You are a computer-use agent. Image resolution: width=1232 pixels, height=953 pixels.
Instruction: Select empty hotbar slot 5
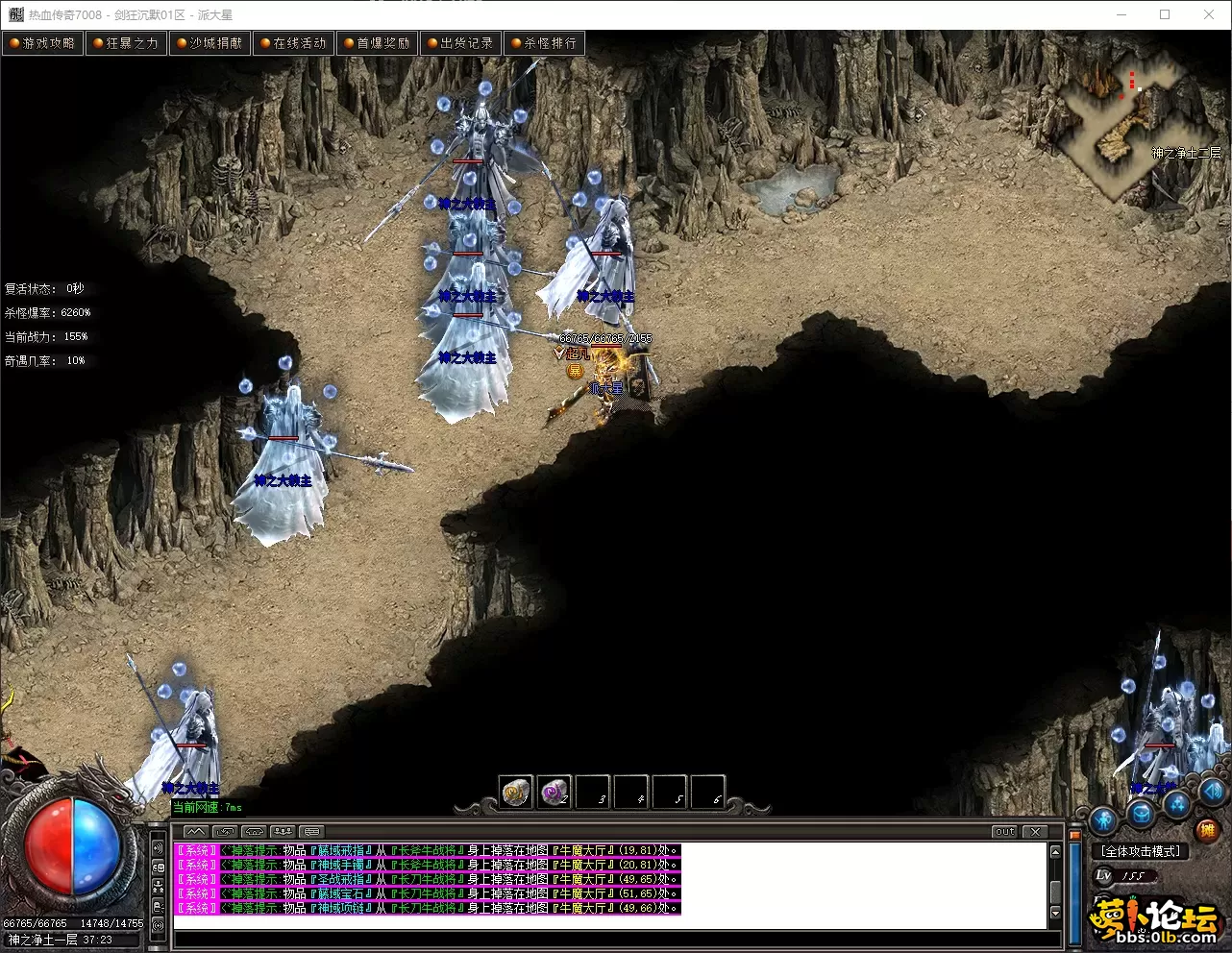pos(670,793)
